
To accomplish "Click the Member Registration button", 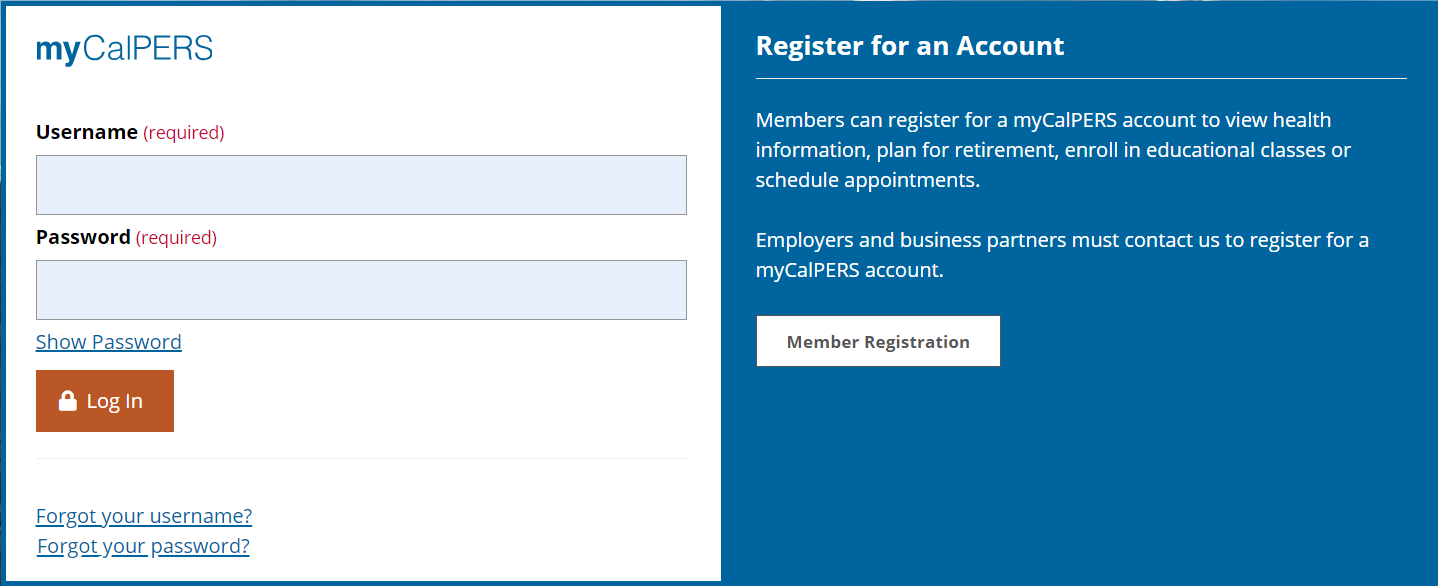I will 878,342.
